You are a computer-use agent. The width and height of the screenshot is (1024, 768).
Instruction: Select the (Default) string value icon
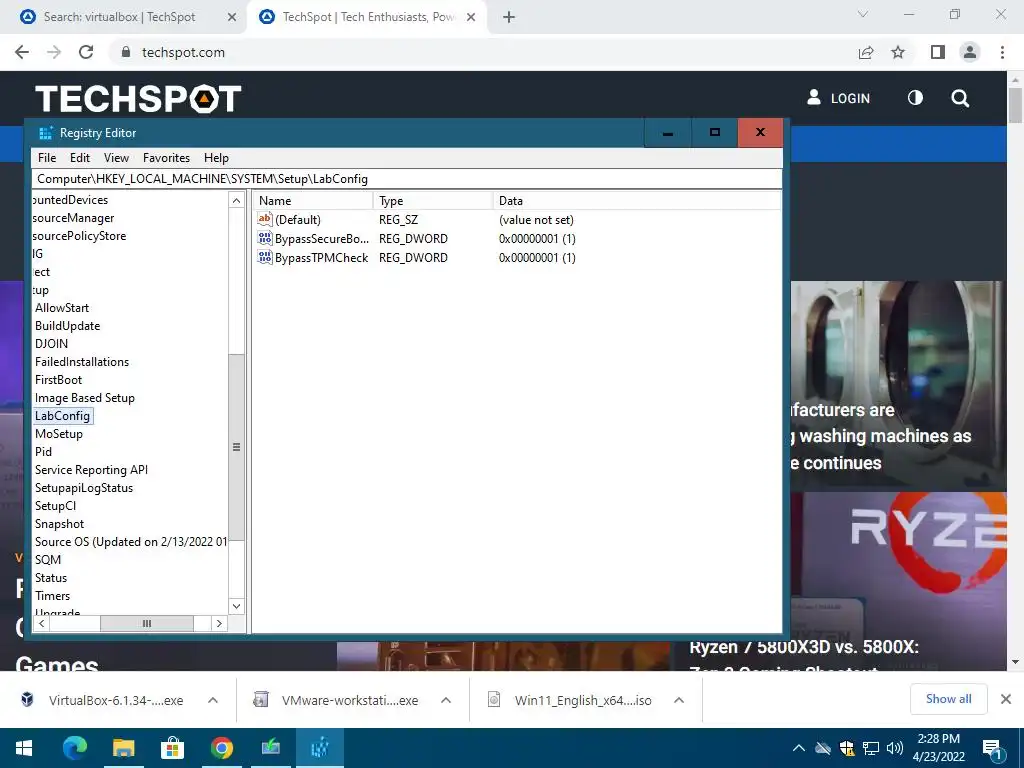tap(264, 219)
